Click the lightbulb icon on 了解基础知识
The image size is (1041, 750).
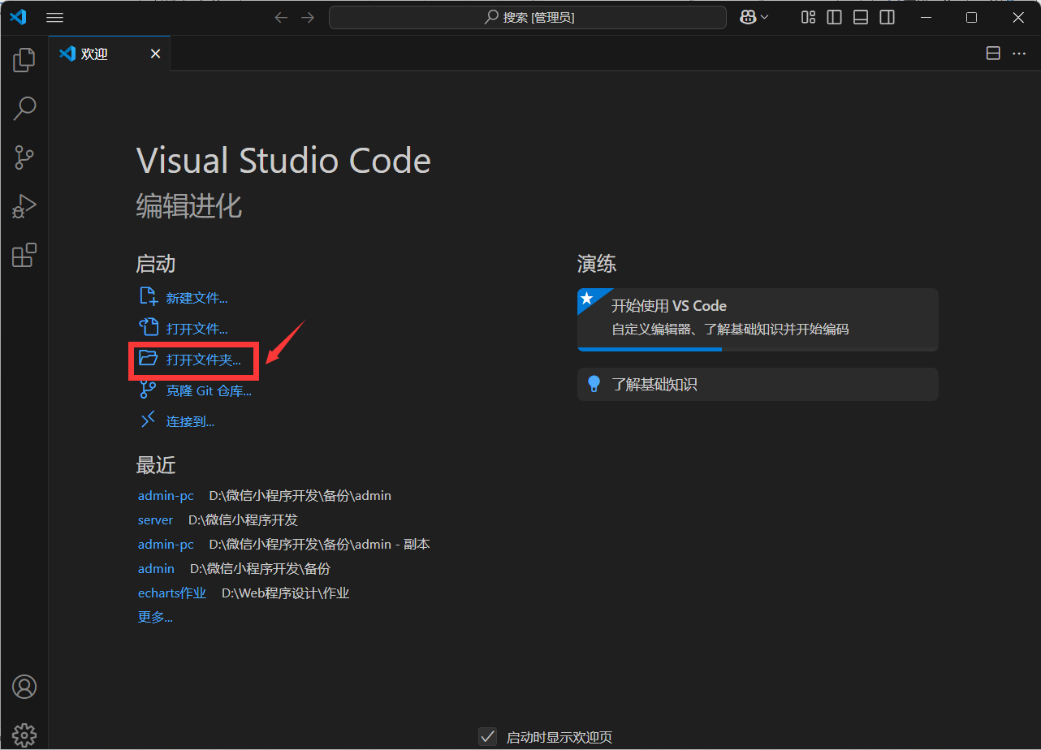coord(594,384)
